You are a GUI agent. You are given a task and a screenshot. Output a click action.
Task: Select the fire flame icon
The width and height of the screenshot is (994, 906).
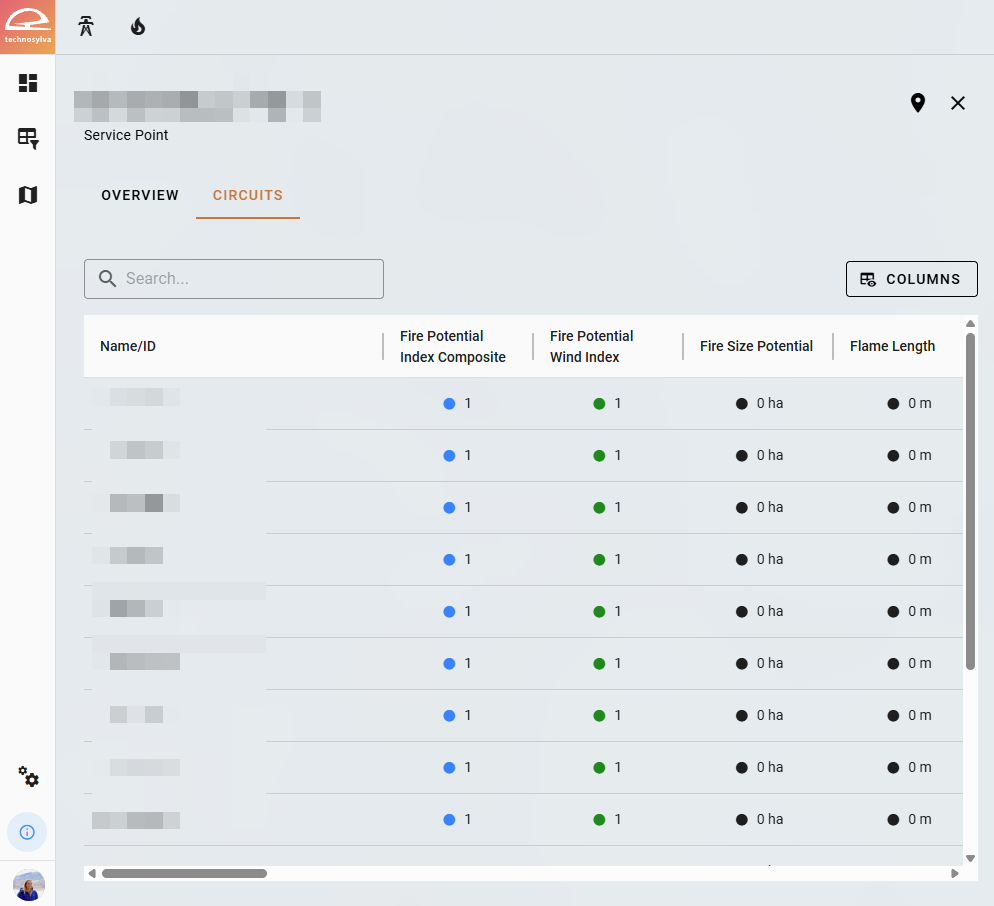(138, 27)
